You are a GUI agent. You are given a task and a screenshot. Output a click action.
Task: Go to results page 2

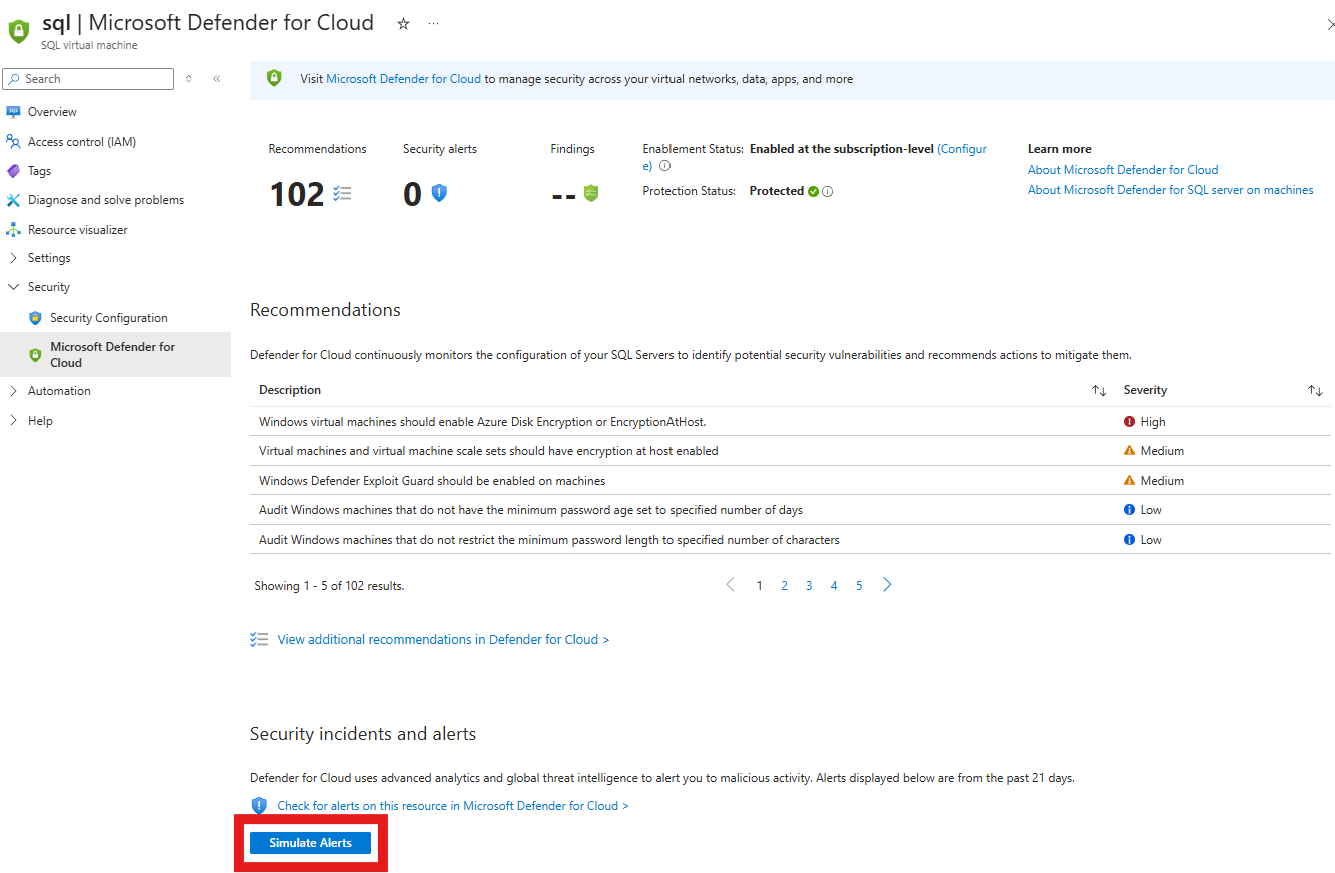785,586
